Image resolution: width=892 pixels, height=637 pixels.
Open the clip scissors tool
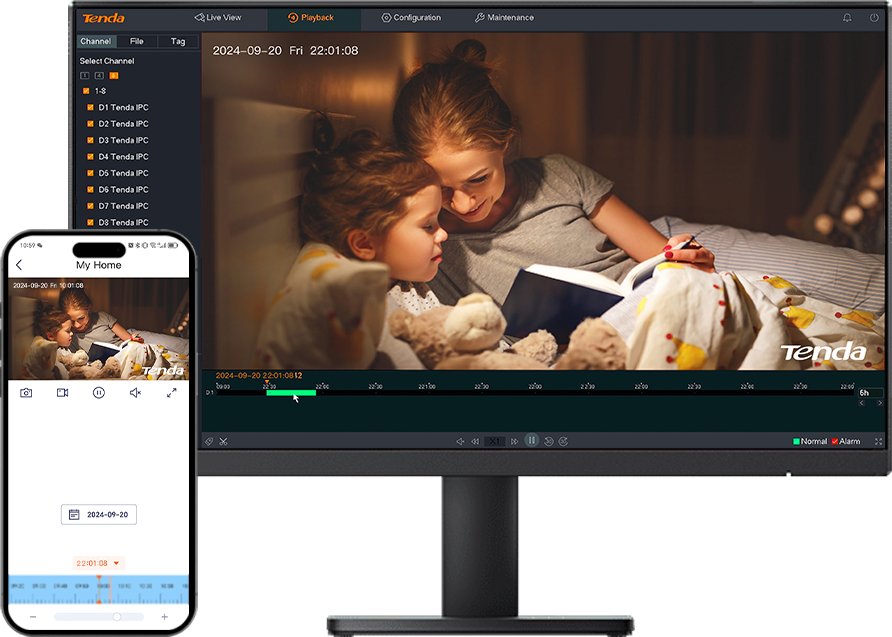[224, 441]
